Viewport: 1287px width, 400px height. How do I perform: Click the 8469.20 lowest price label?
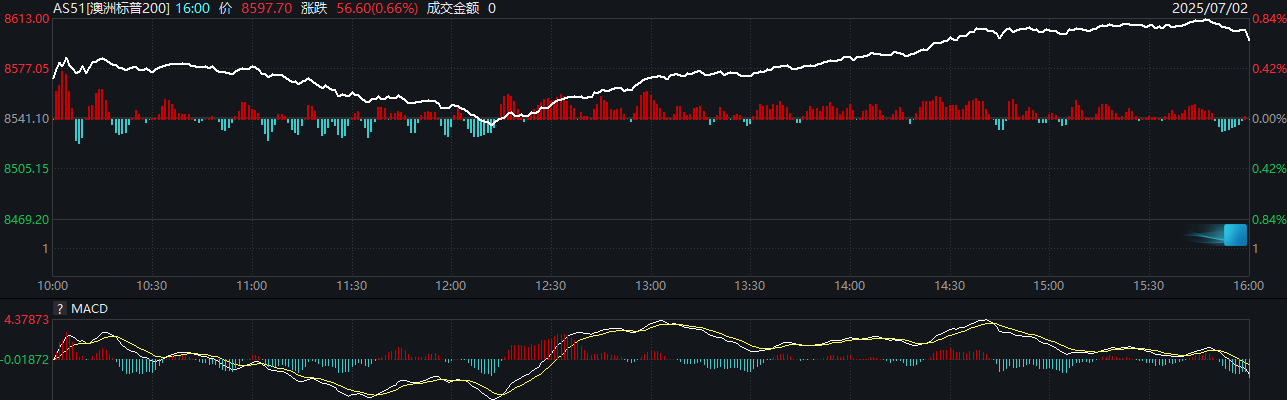(27, 219)
